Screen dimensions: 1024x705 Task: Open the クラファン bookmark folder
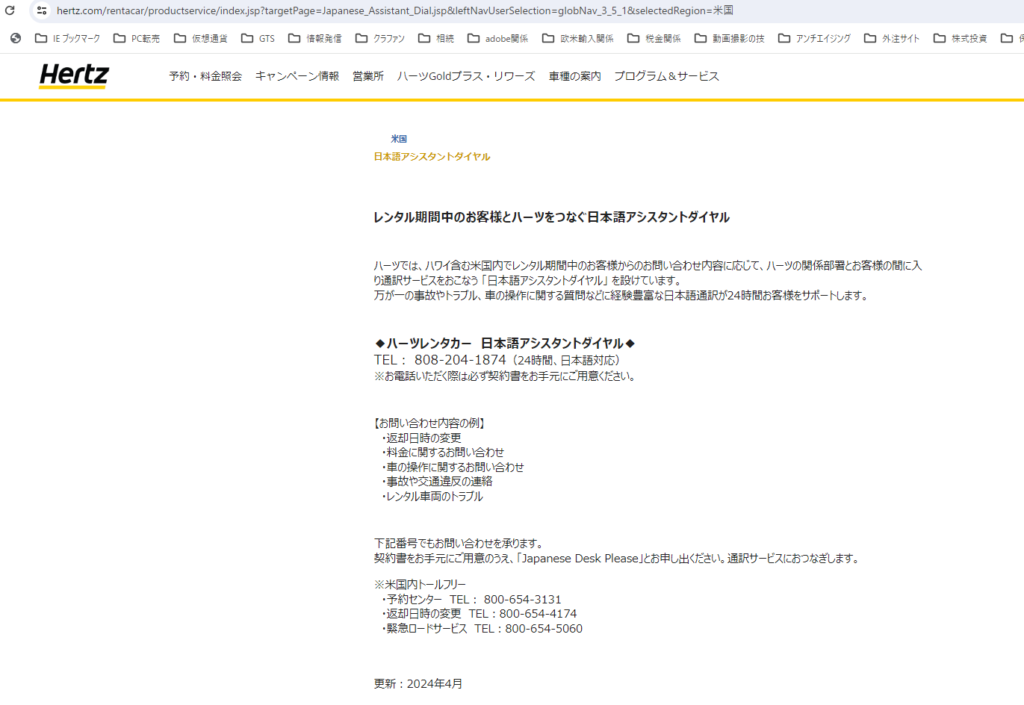point(380,39)
